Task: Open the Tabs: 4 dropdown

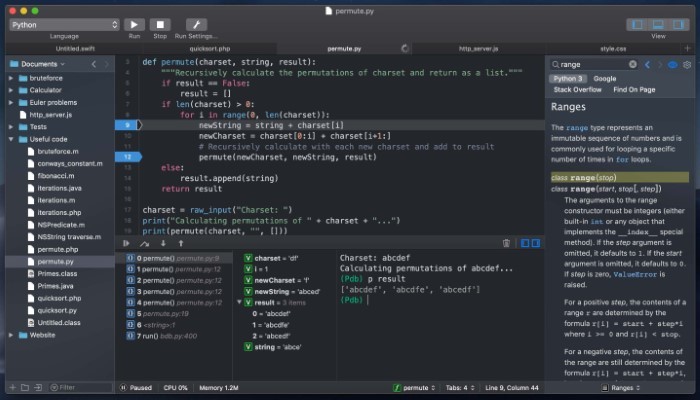Action: click(x=460, y=388)
